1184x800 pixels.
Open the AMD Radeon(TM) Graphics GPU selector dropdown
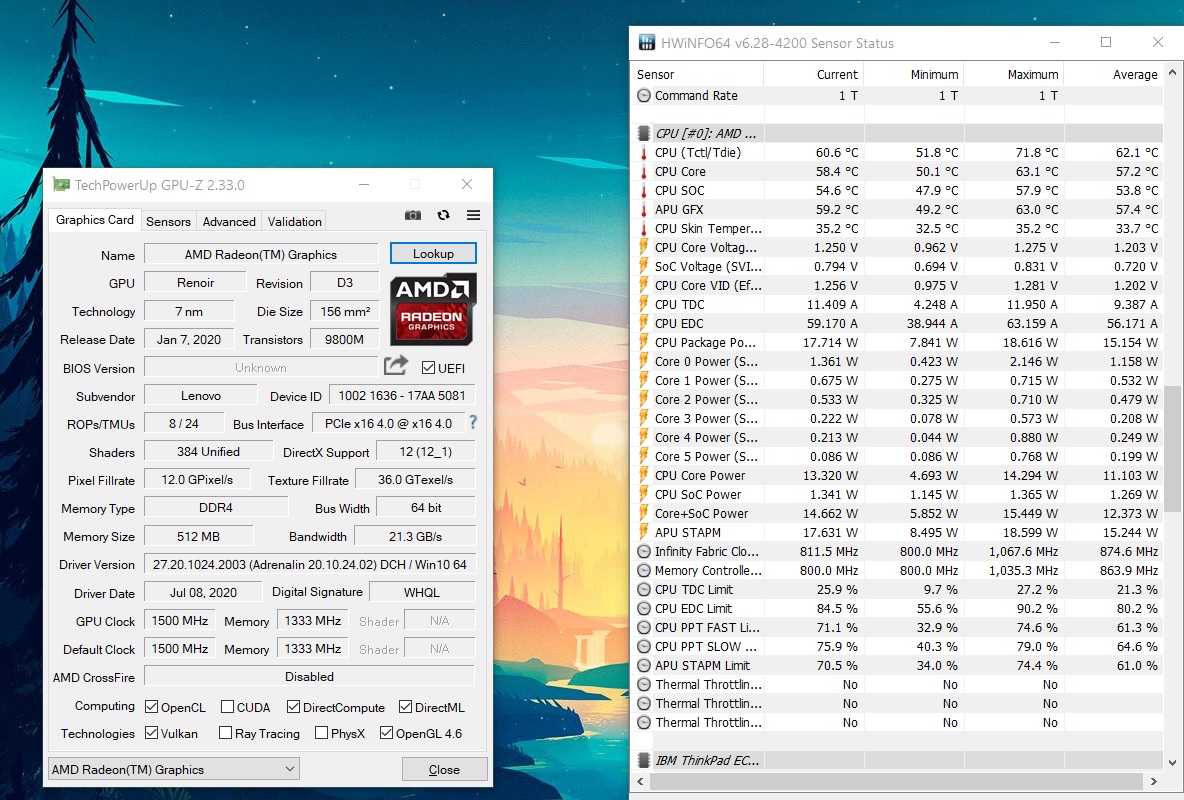[174, 769]
